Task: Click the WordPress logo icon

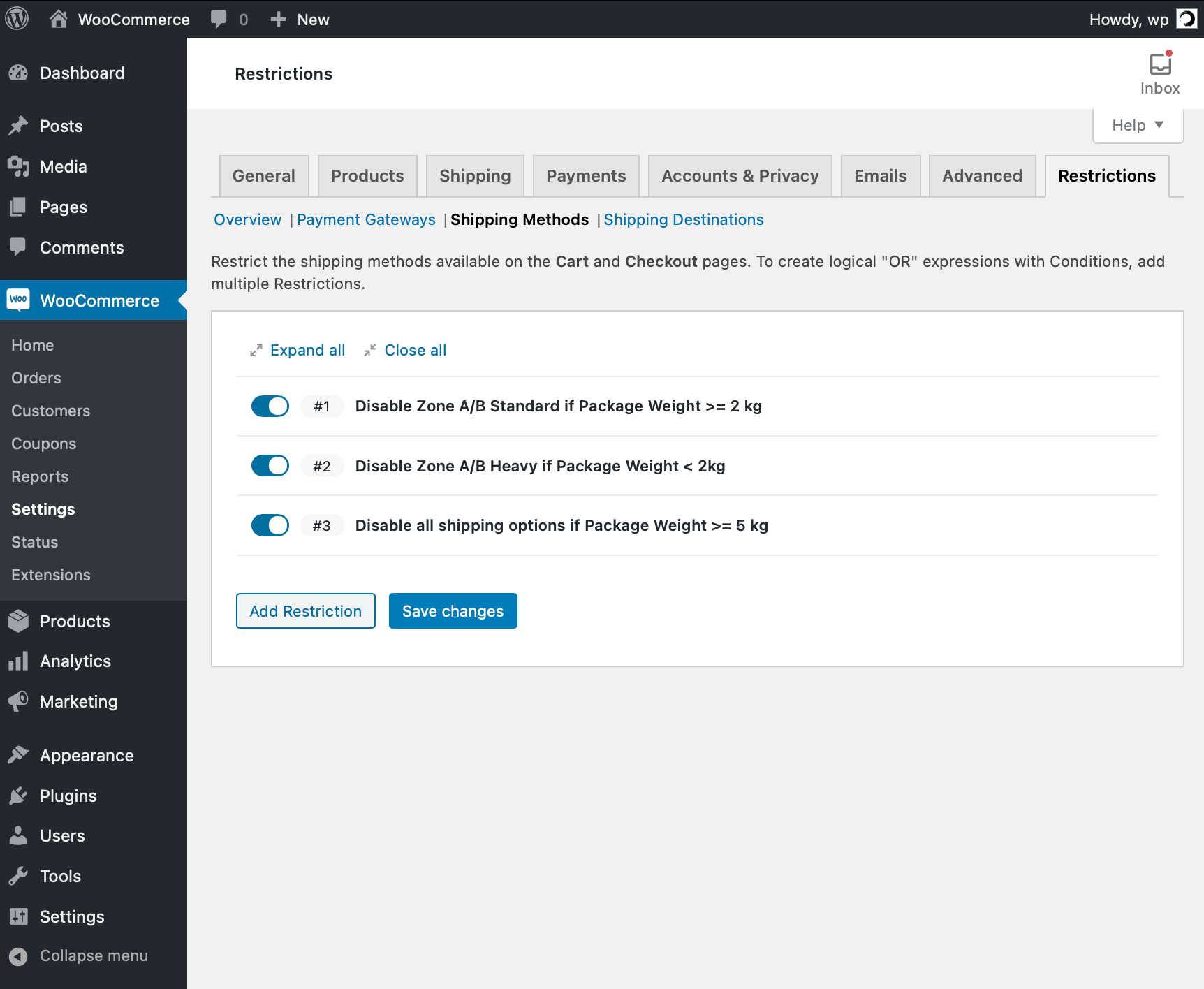Action: click(17, 19)
